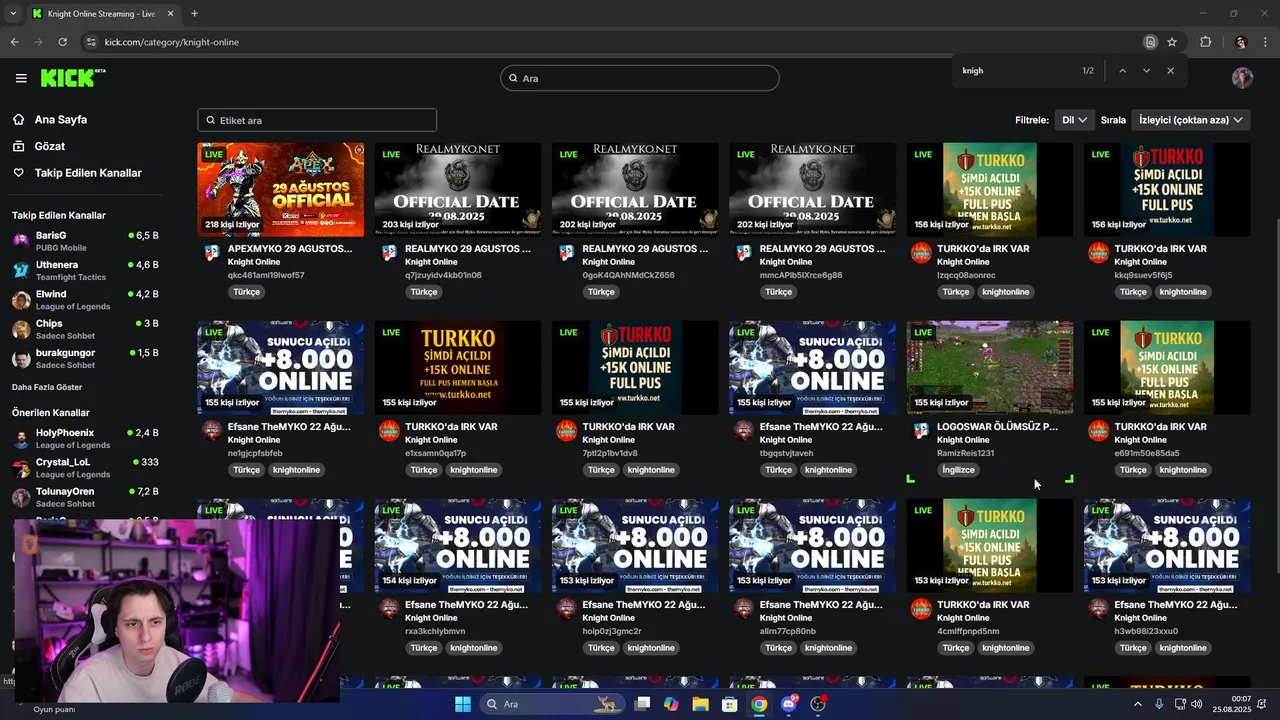Click the Etiket ara tag search box
Viewport: 1280px width, 720px height.
(317, 120)
